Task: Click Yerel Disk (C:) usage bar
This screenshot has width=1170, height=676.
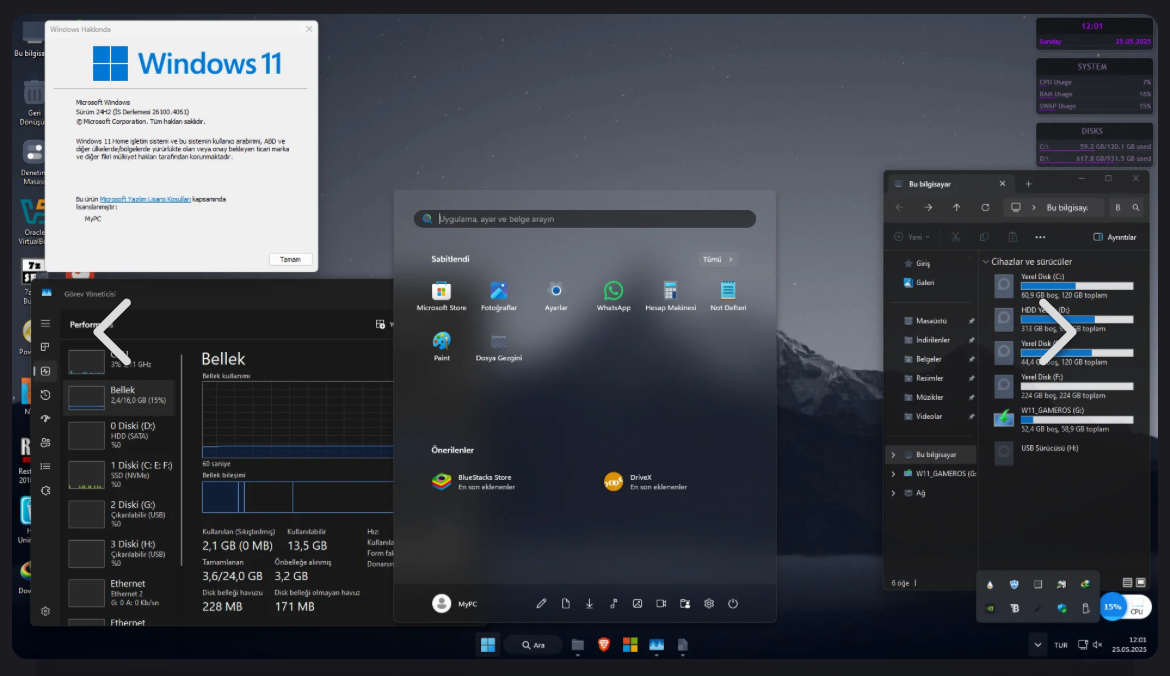Action: (1077, 286)
